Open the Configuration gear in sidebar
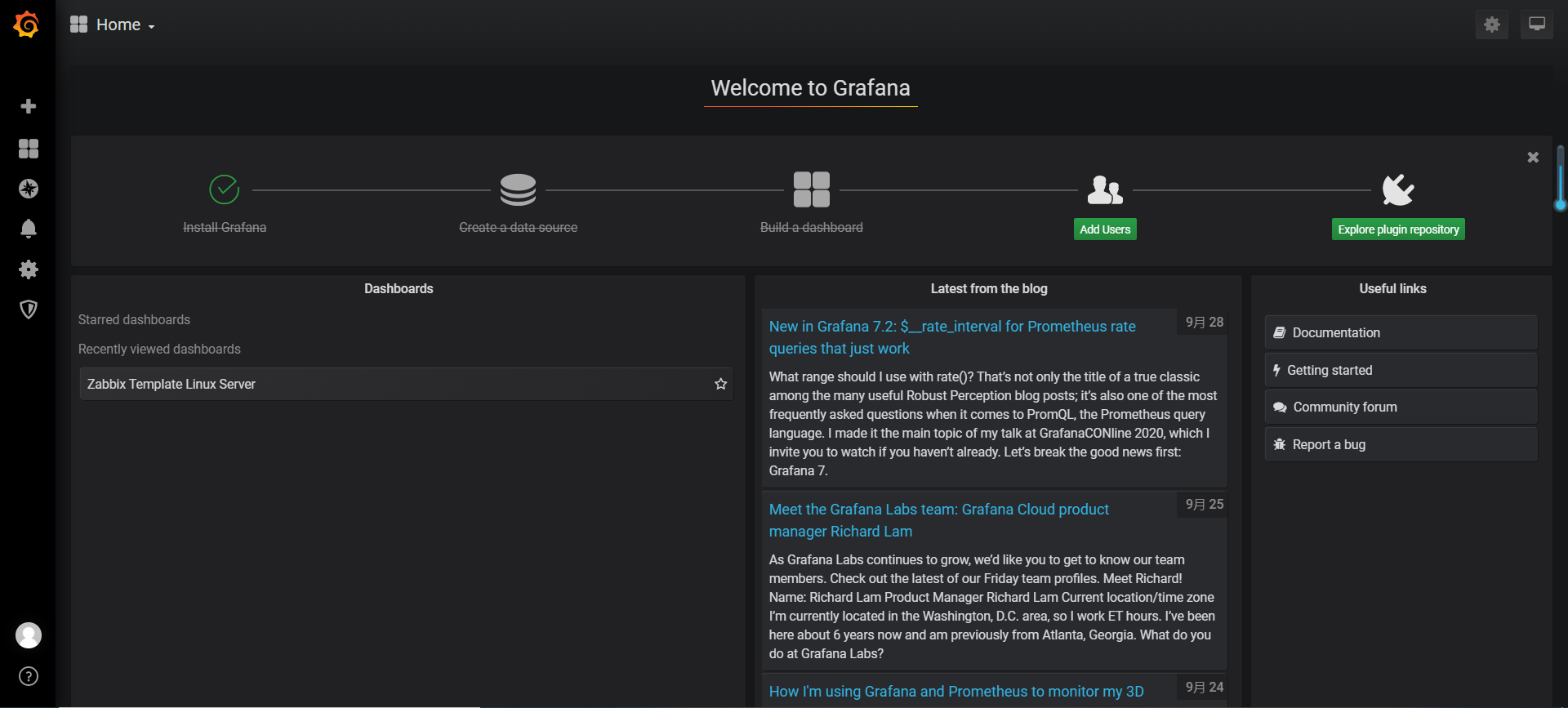This screenshot has height=708, width=1568. [29, 269]
